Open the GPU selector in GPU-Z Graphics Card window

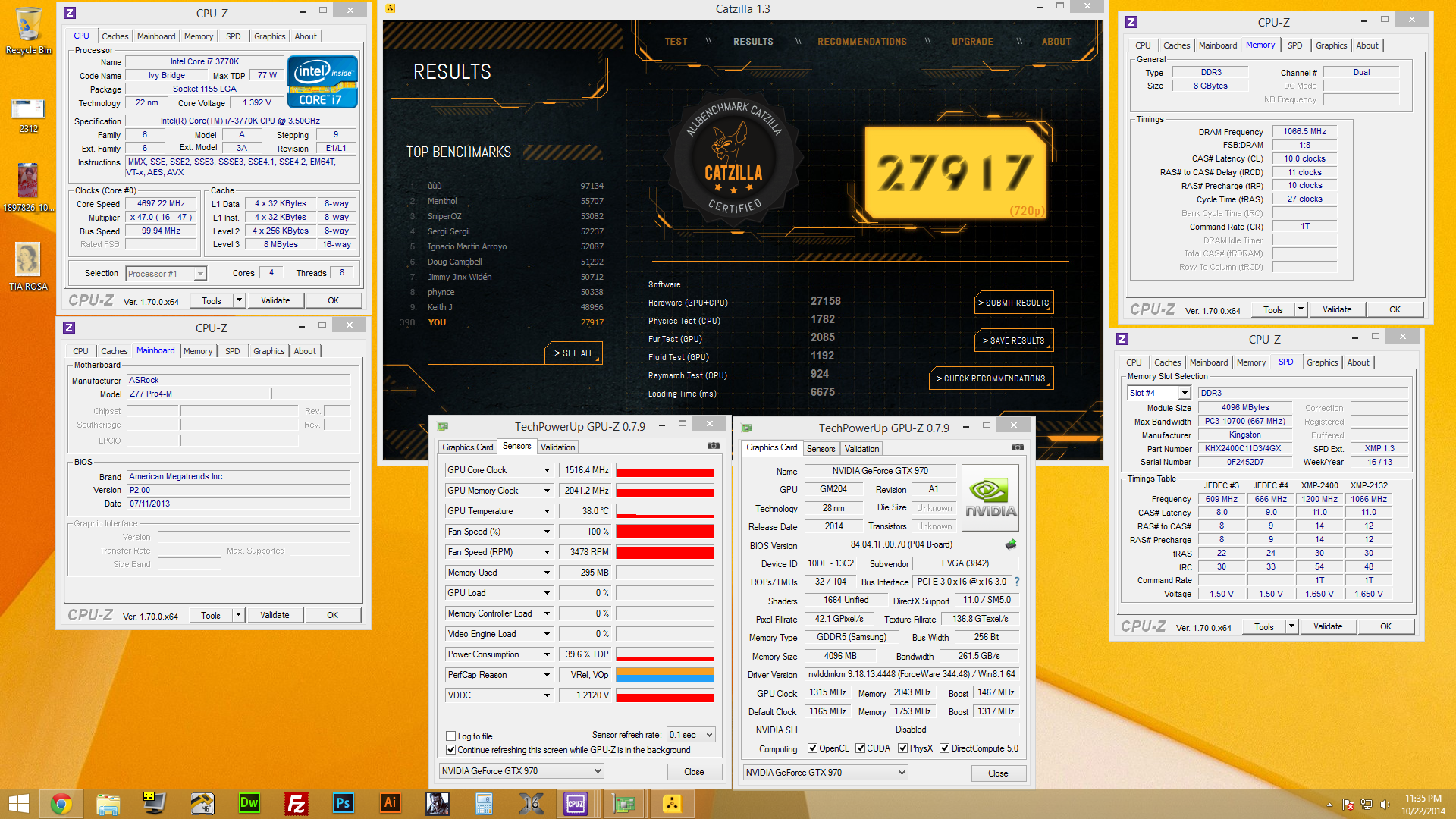click(825, 772)
